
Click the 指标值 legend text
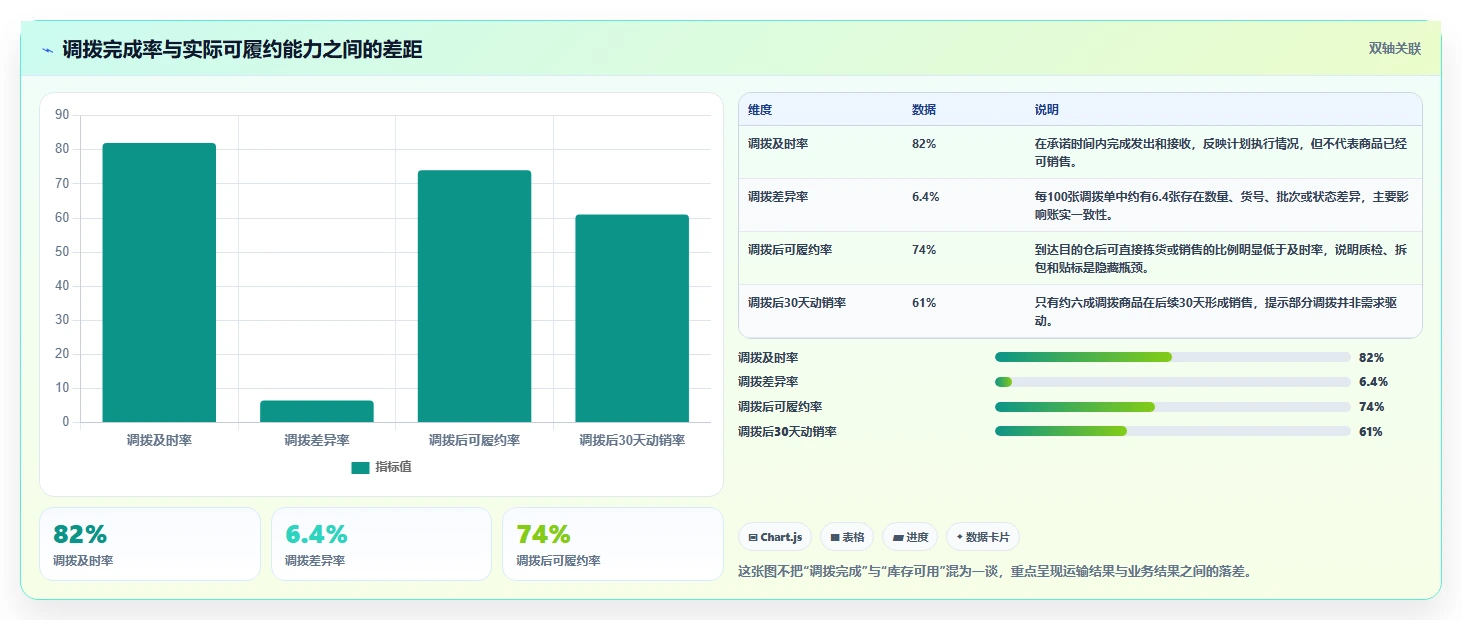(x=393, y=468)
